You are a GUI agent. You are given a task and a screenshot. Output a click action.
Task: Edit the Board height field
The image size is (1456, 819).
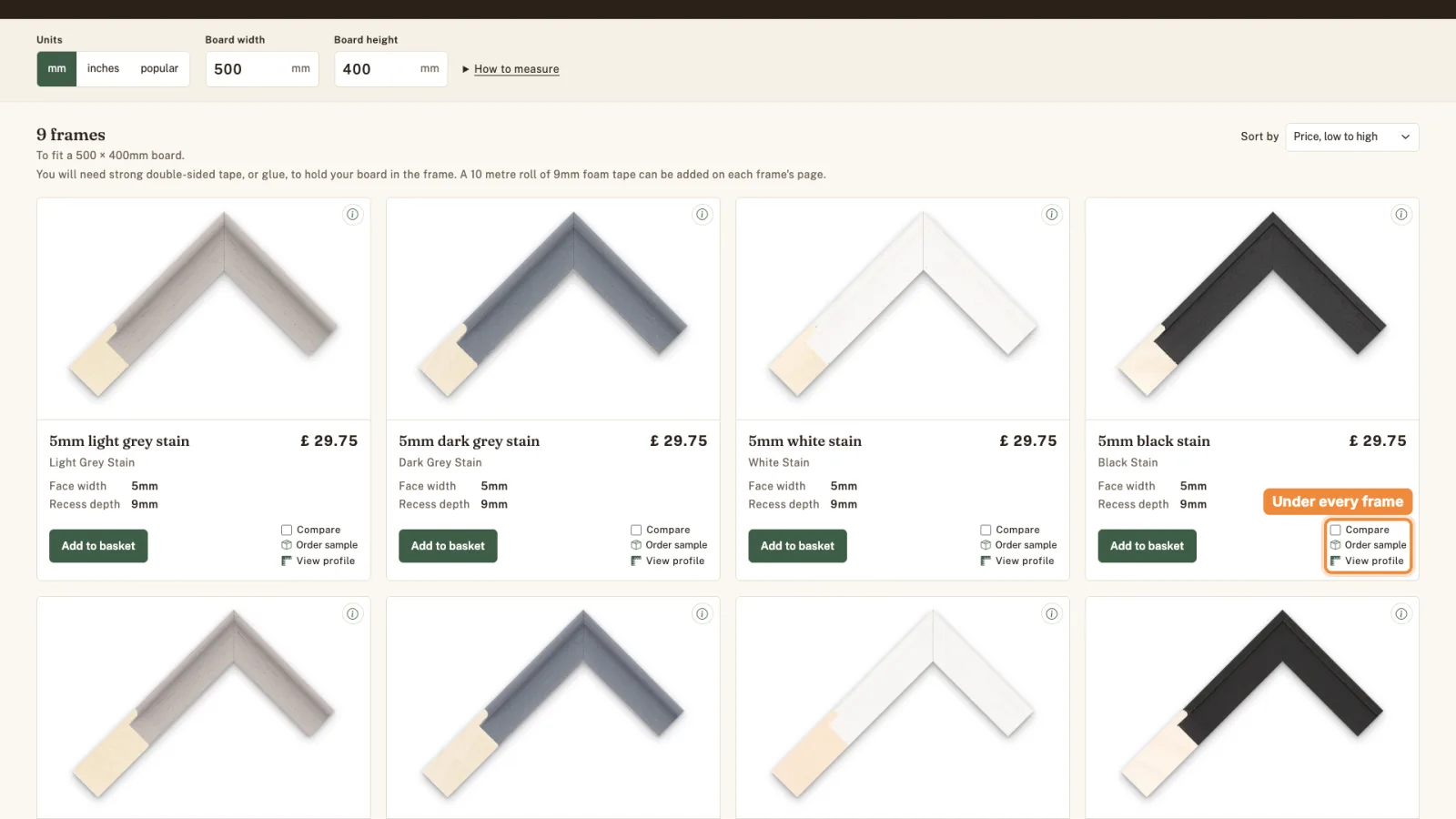[x=390, y=69]
